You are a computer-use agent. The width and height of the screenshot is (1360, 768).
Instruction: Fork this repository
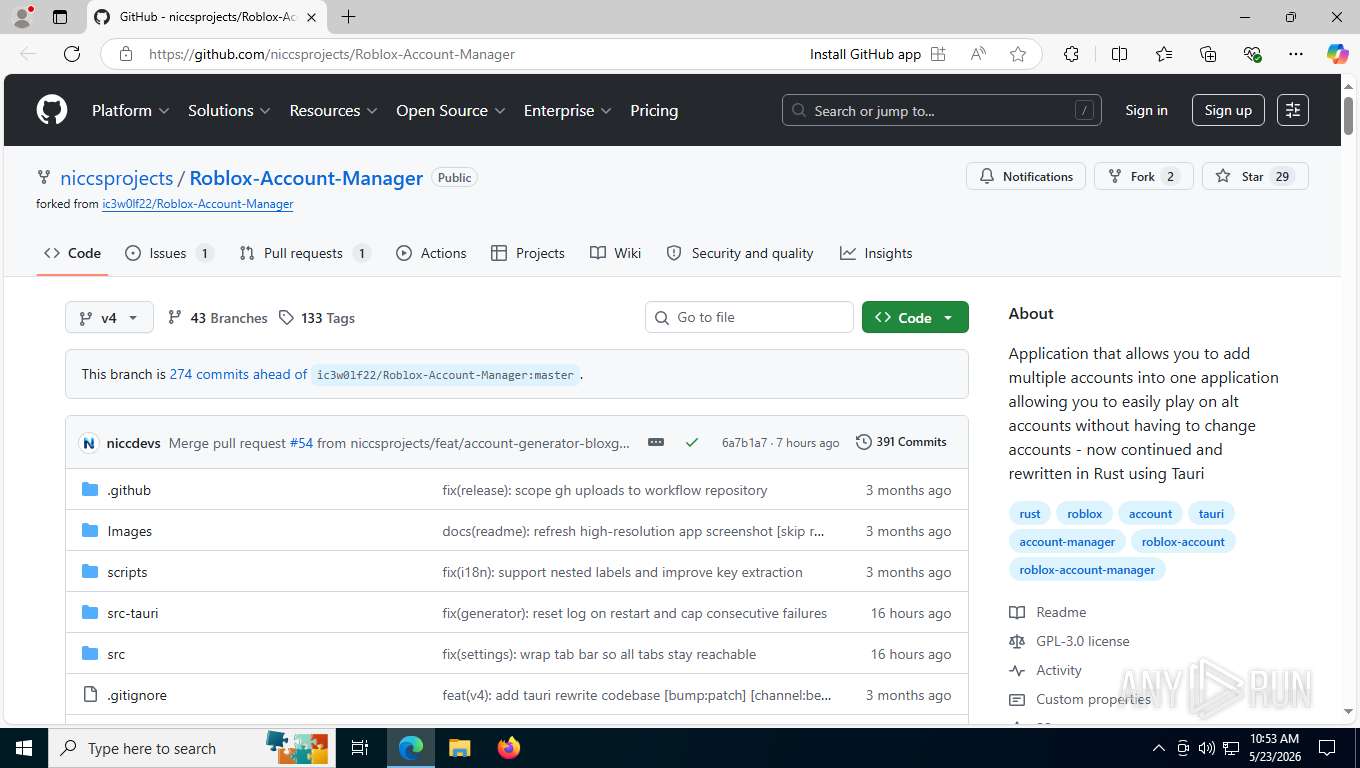[x=1144, y=176]
